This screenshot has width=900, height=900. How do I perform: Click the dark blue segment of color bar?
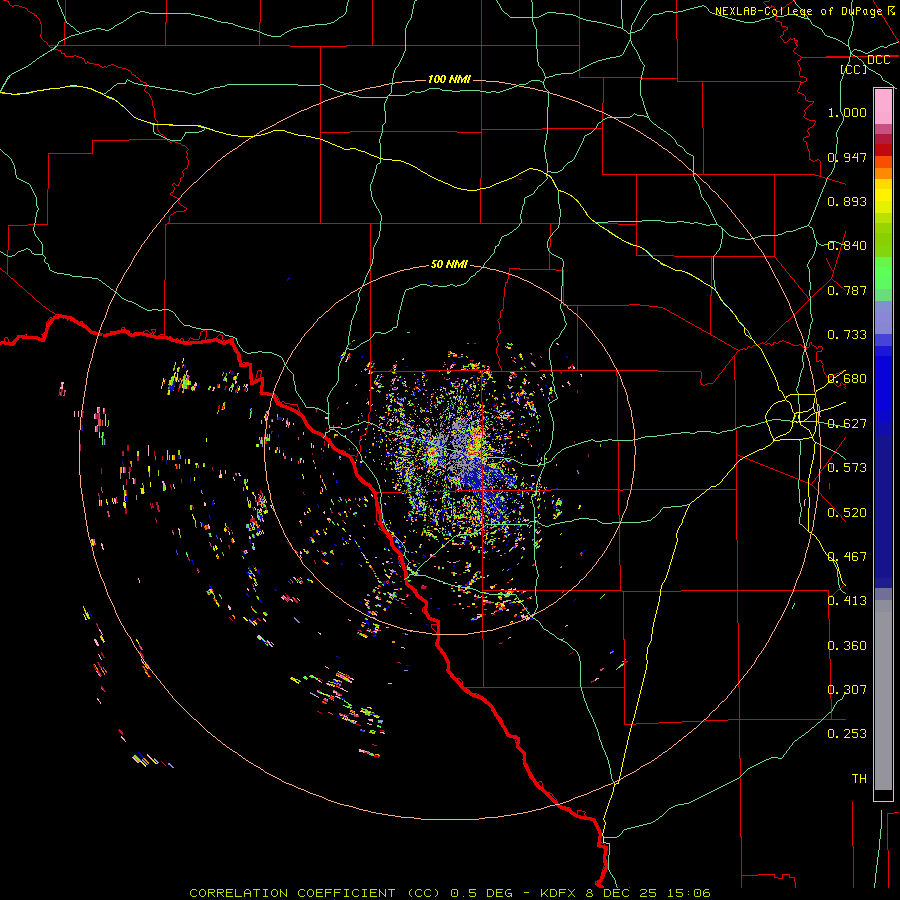[x=883, y=511]
